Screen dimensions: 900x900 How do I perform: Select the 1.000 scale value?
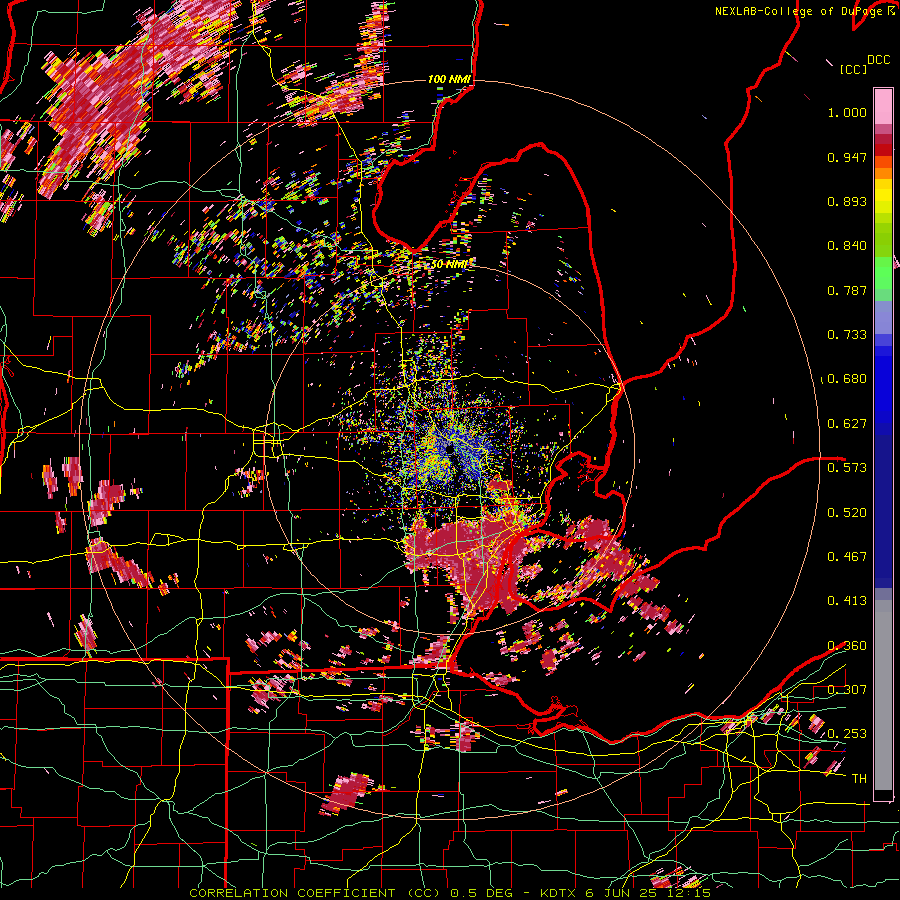(x=847, y=112)
